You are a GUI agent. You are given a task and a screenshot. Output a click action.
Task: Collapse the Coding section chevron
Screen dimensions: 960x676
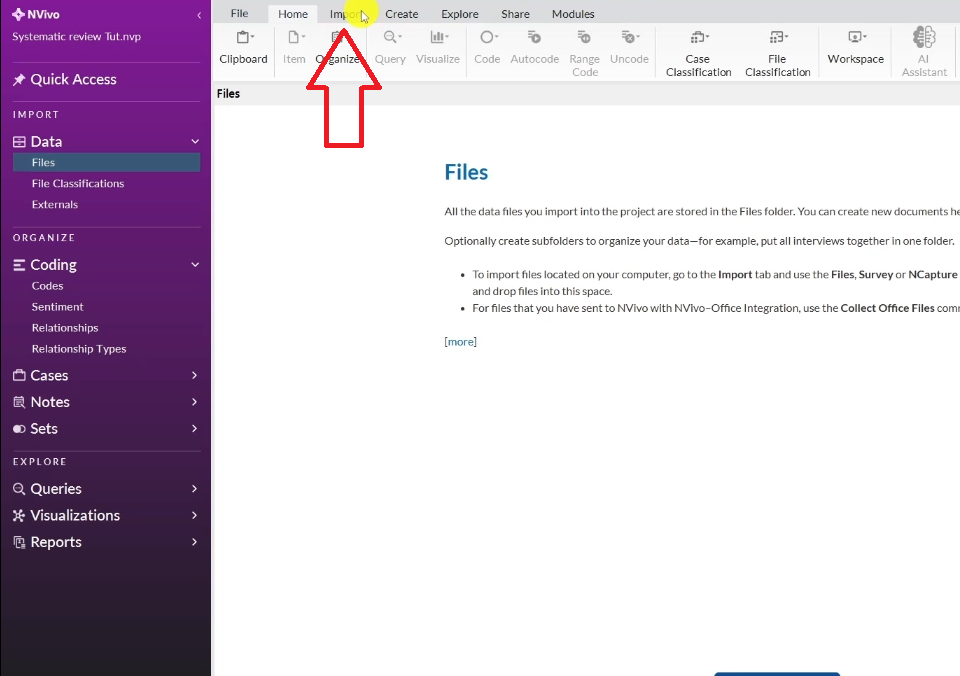click(x=195, y=265)
